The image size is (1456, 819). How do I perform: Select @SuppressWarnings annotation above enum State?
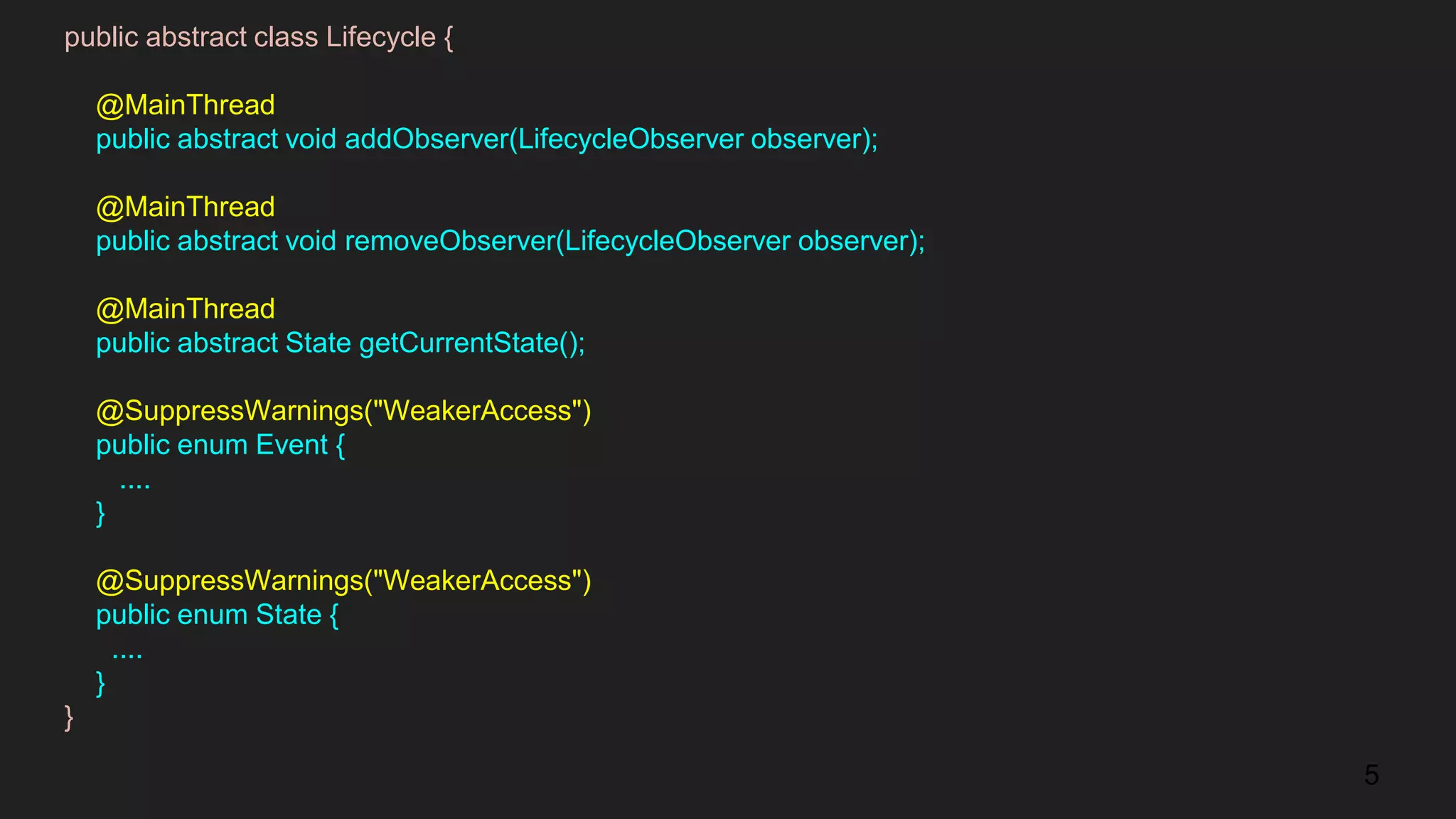(343, 582)
